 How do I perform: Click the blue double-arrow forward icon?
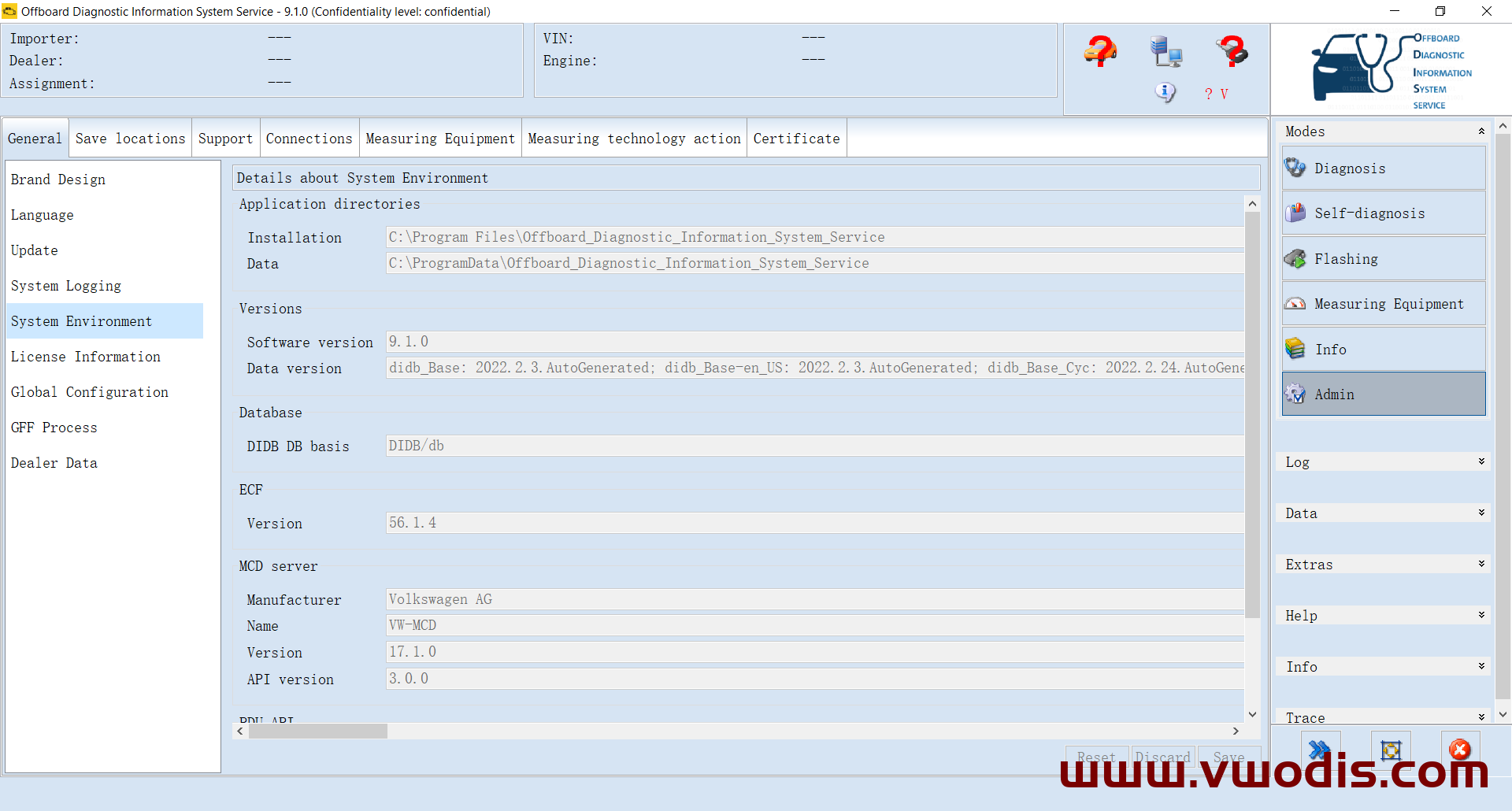click(1320, 749)
